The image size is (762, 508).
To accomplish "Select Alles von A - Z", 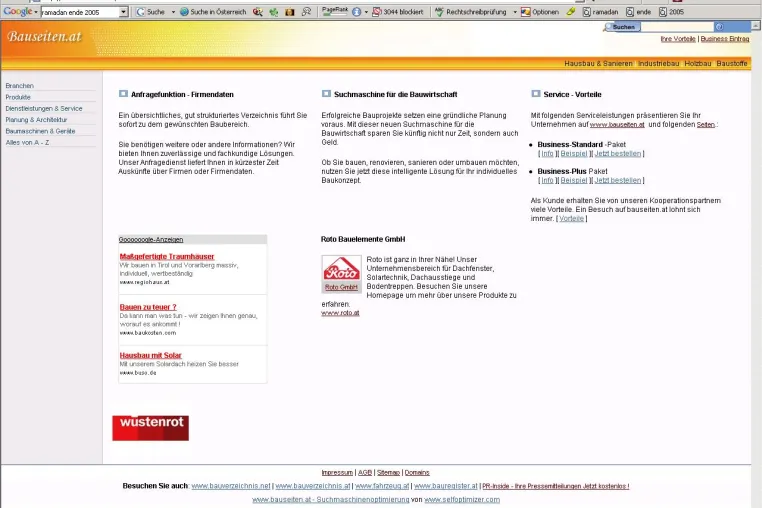I will pyautogui.click(x=27, y=142).
